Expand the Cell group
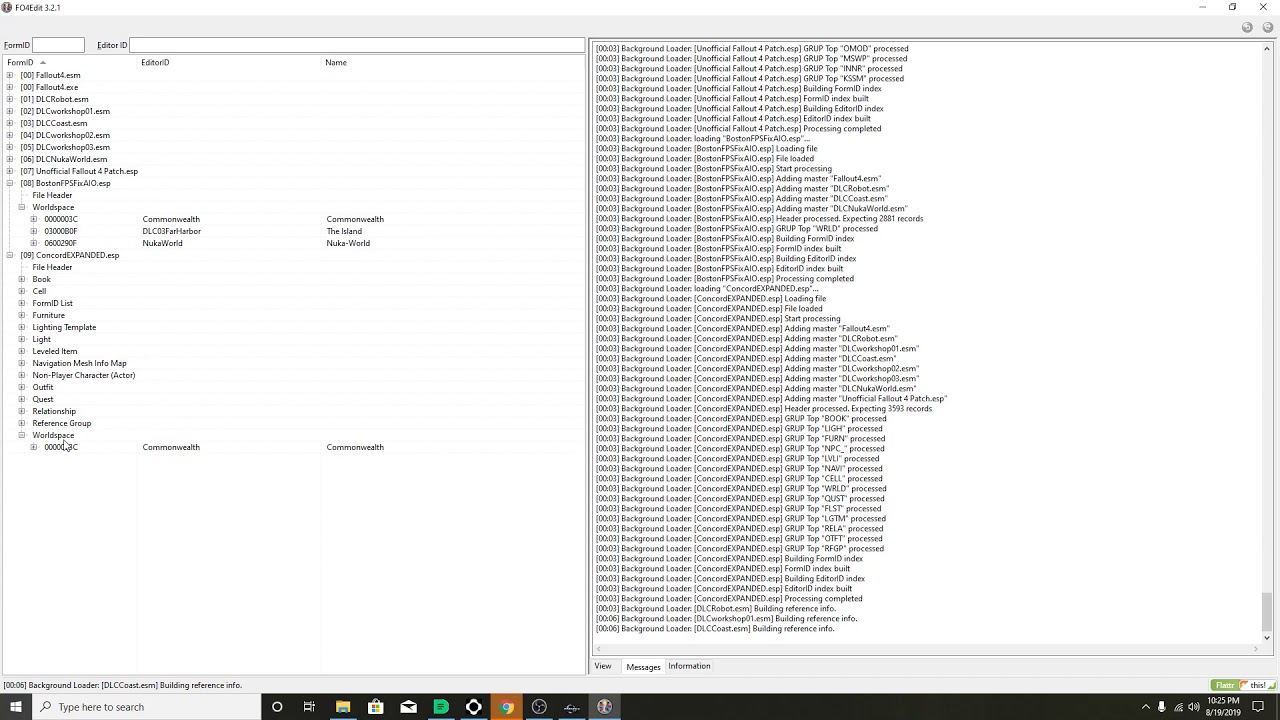The height and width of the screenshot is (720, 1280). point(22,291)
